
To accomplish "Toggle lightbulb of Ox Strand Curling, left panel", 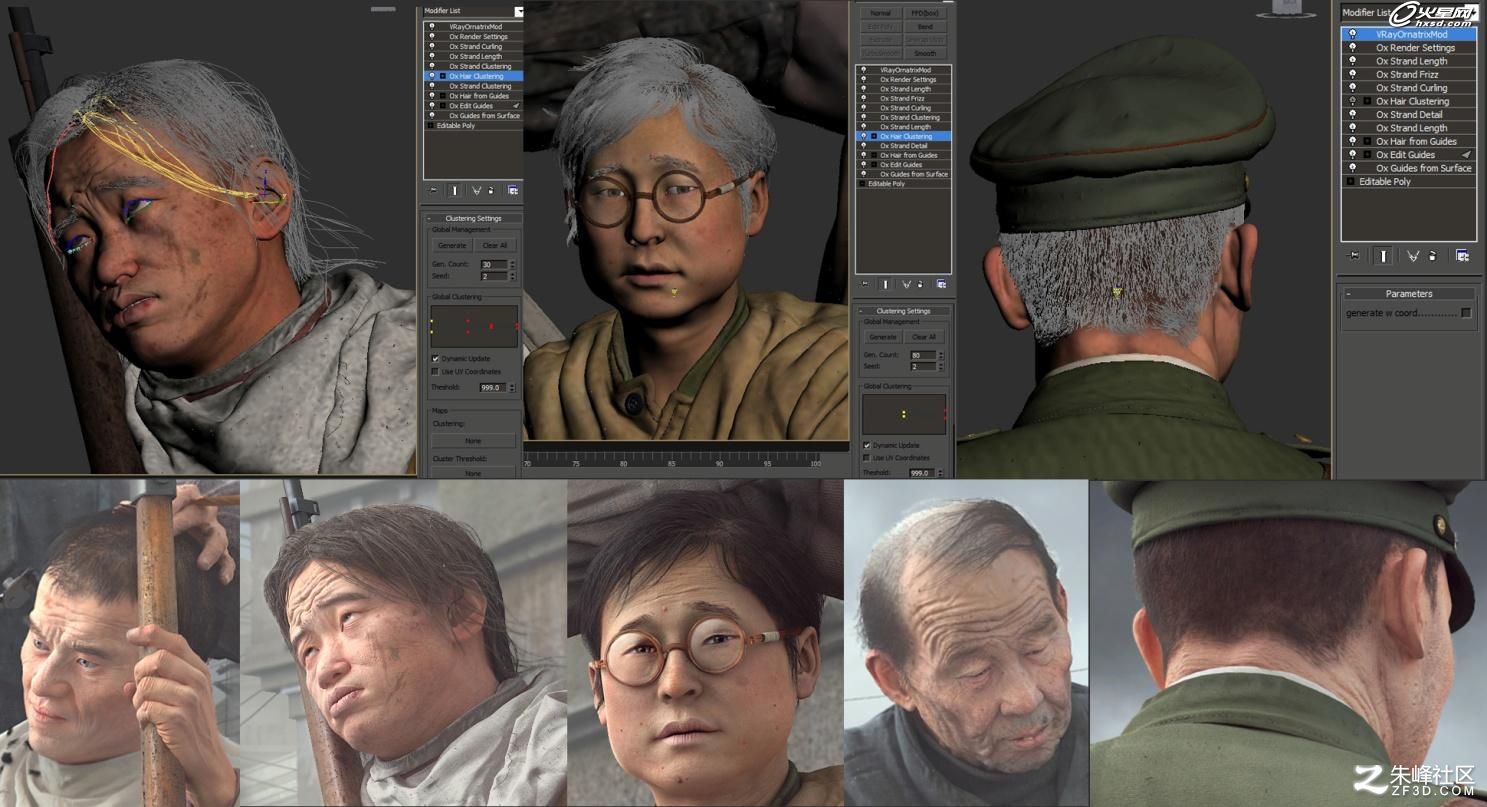I will [x=432, y=46].
